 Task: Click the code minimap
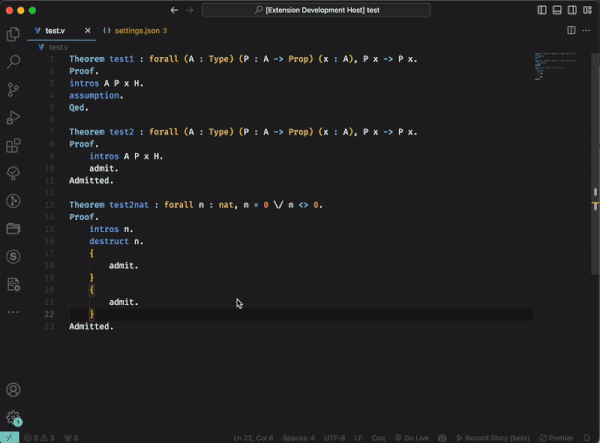pos(555,67)
